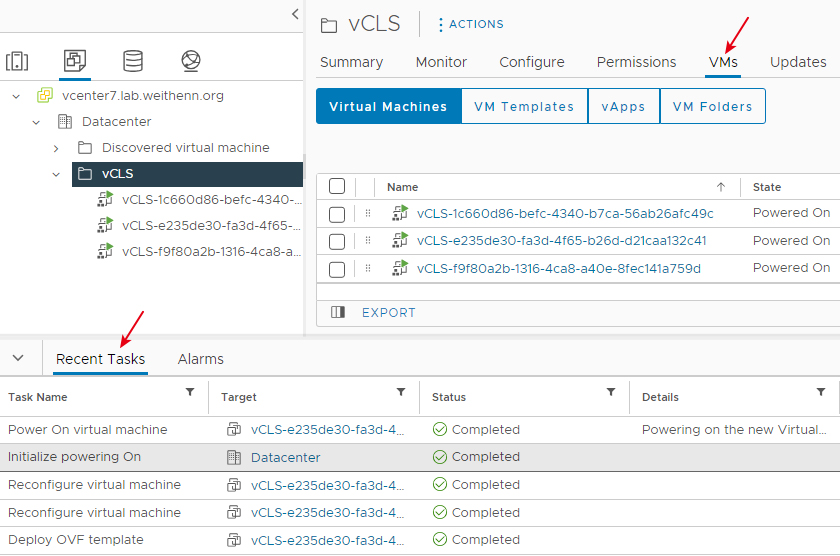Switch to the Monitor tab
Viewport: 840px width, 556px height.
coord(441,62)
